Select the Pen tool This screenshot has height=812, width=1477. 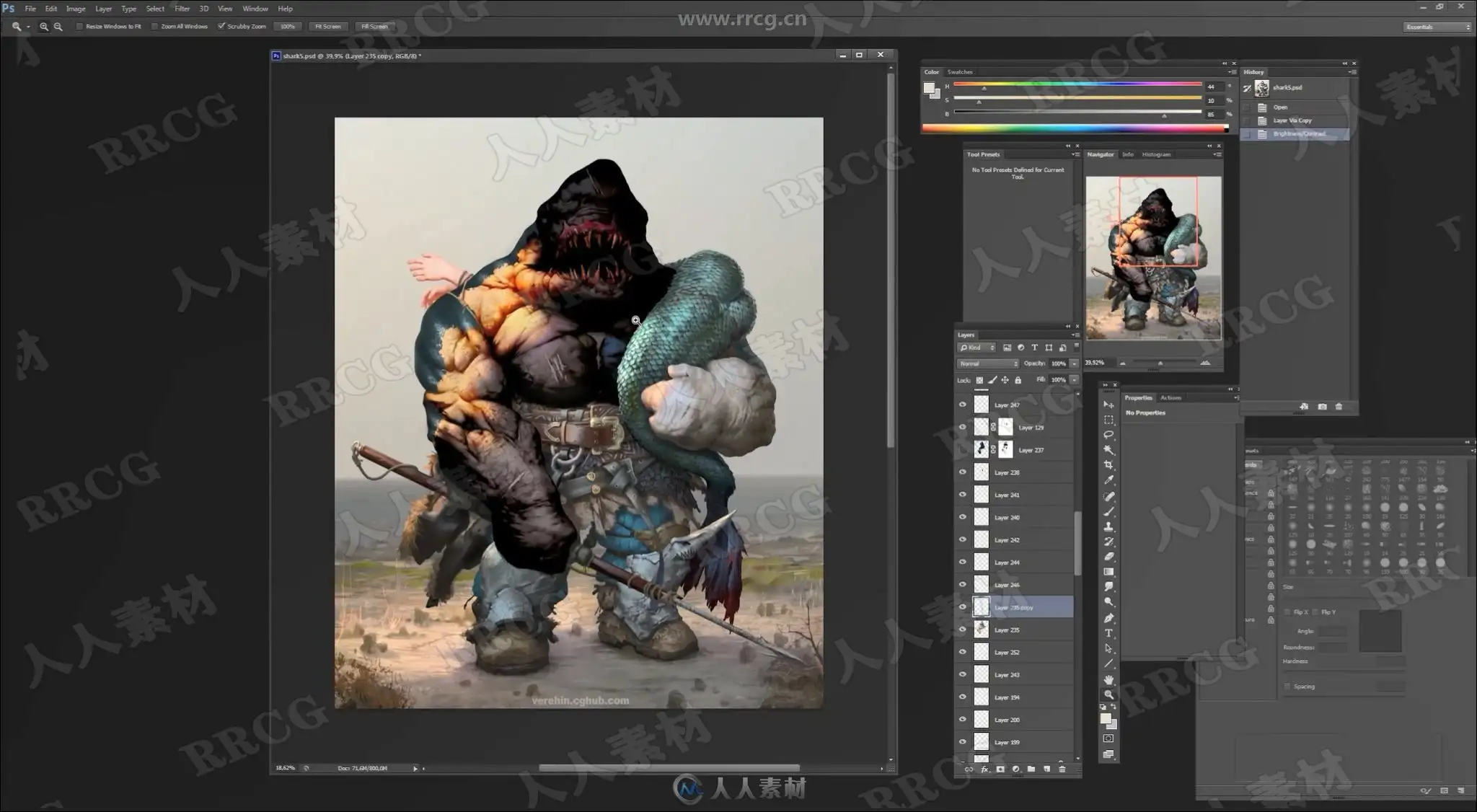pyautogui.click(x=1108, y=618)
